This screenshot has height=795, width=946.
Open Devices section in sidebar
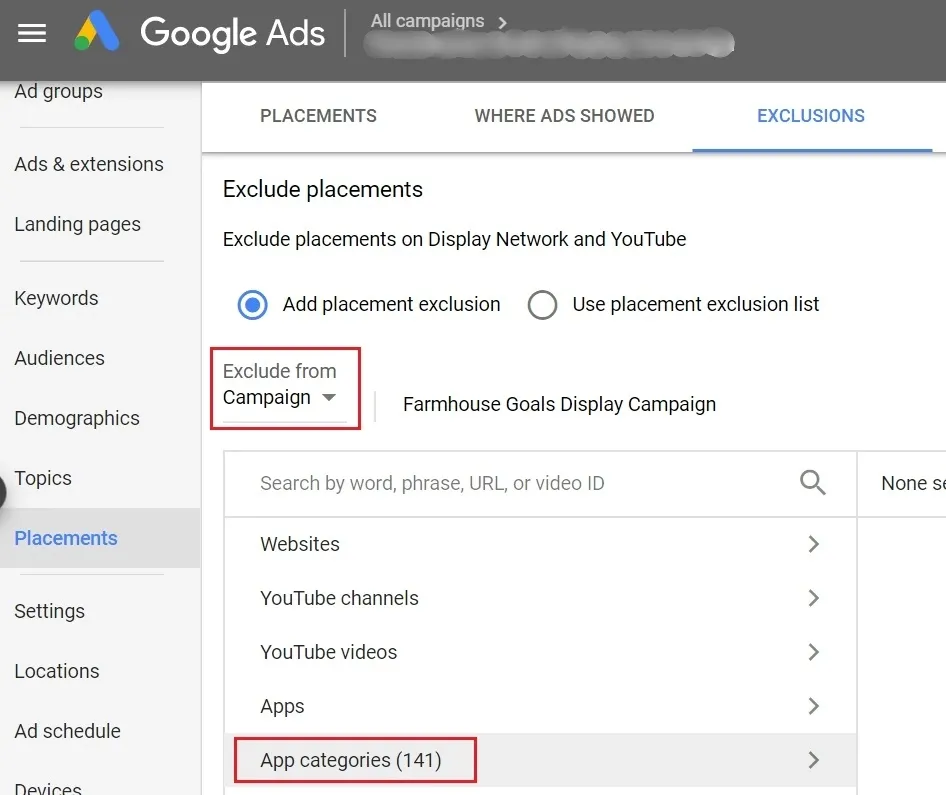coord(48,788)
